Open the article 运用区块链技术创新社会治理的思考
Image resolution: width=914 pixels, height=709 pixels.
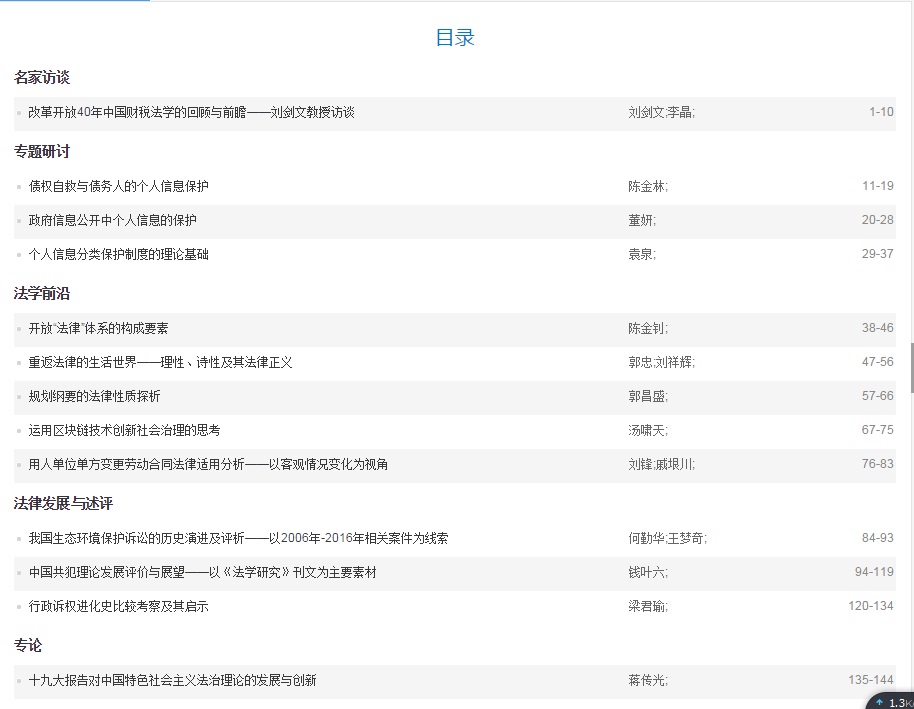(124, 431)
